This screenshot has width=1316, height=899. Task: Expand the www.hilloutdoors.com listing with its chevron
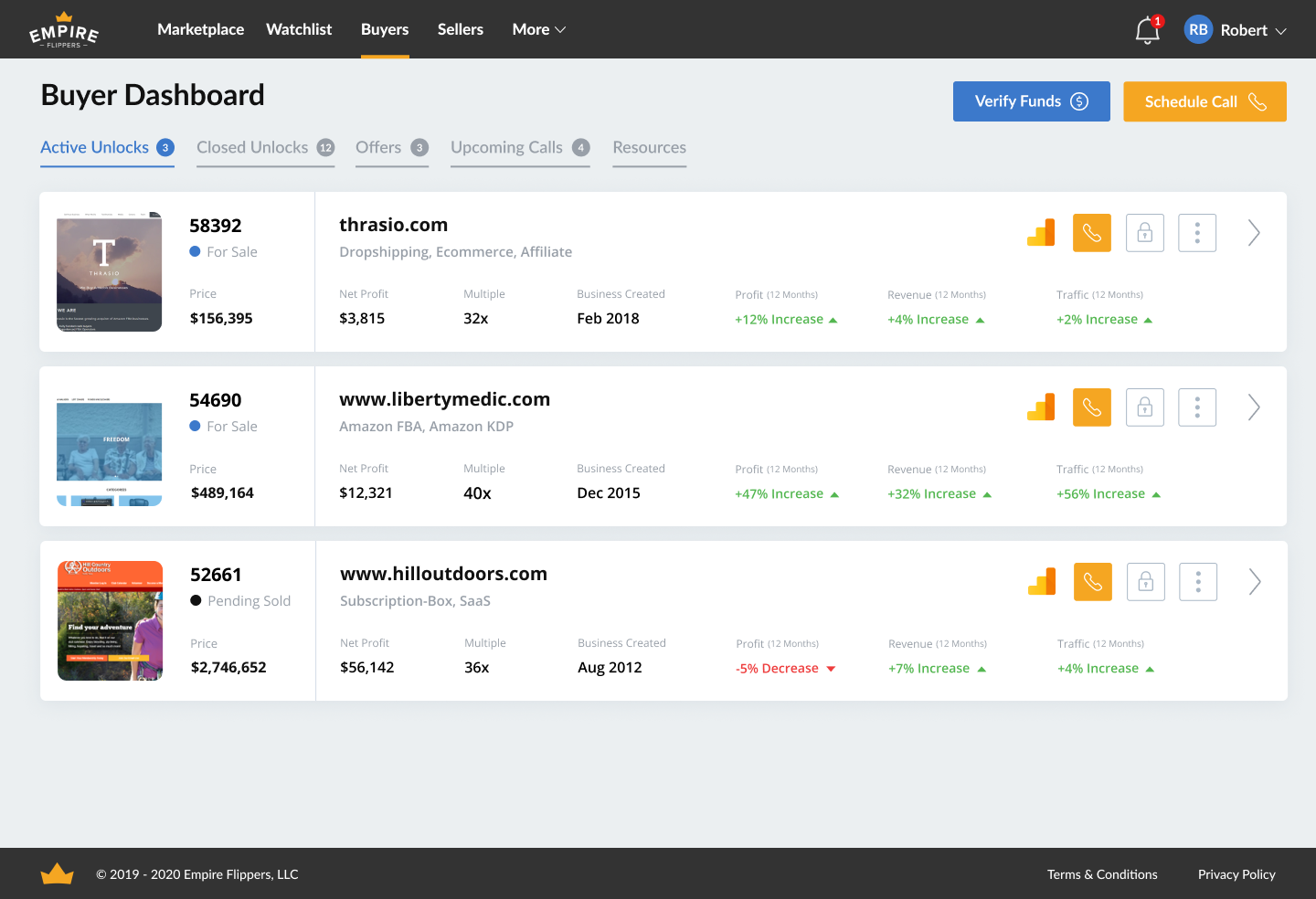tap(1255, 582)
